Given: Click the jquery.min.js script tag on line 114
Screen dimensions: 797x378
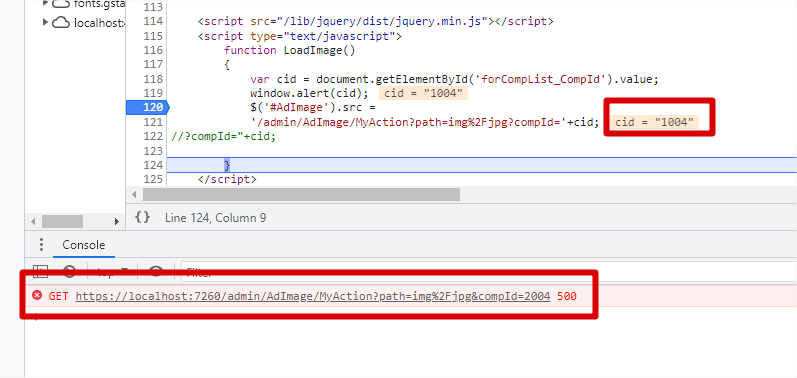Looking at the screenshot, I should pyautogui.click(x=376, y=21).
